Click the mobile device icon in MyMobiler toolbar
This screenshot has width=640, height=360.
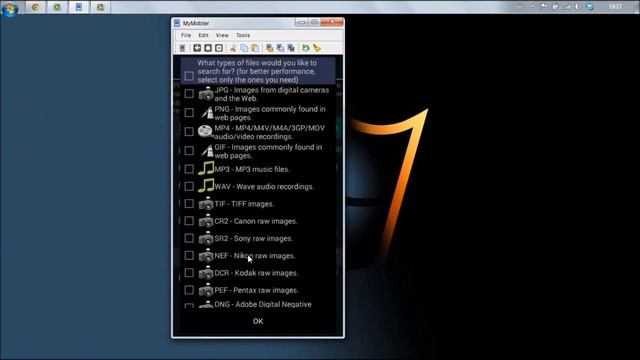(182, 48)
